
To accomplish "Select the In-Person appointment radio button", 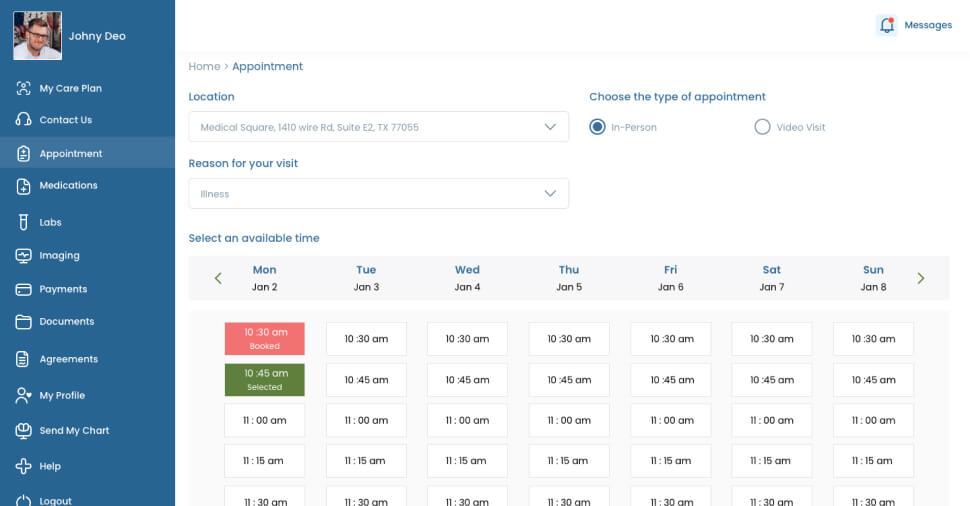I will (x=597, y=127).
